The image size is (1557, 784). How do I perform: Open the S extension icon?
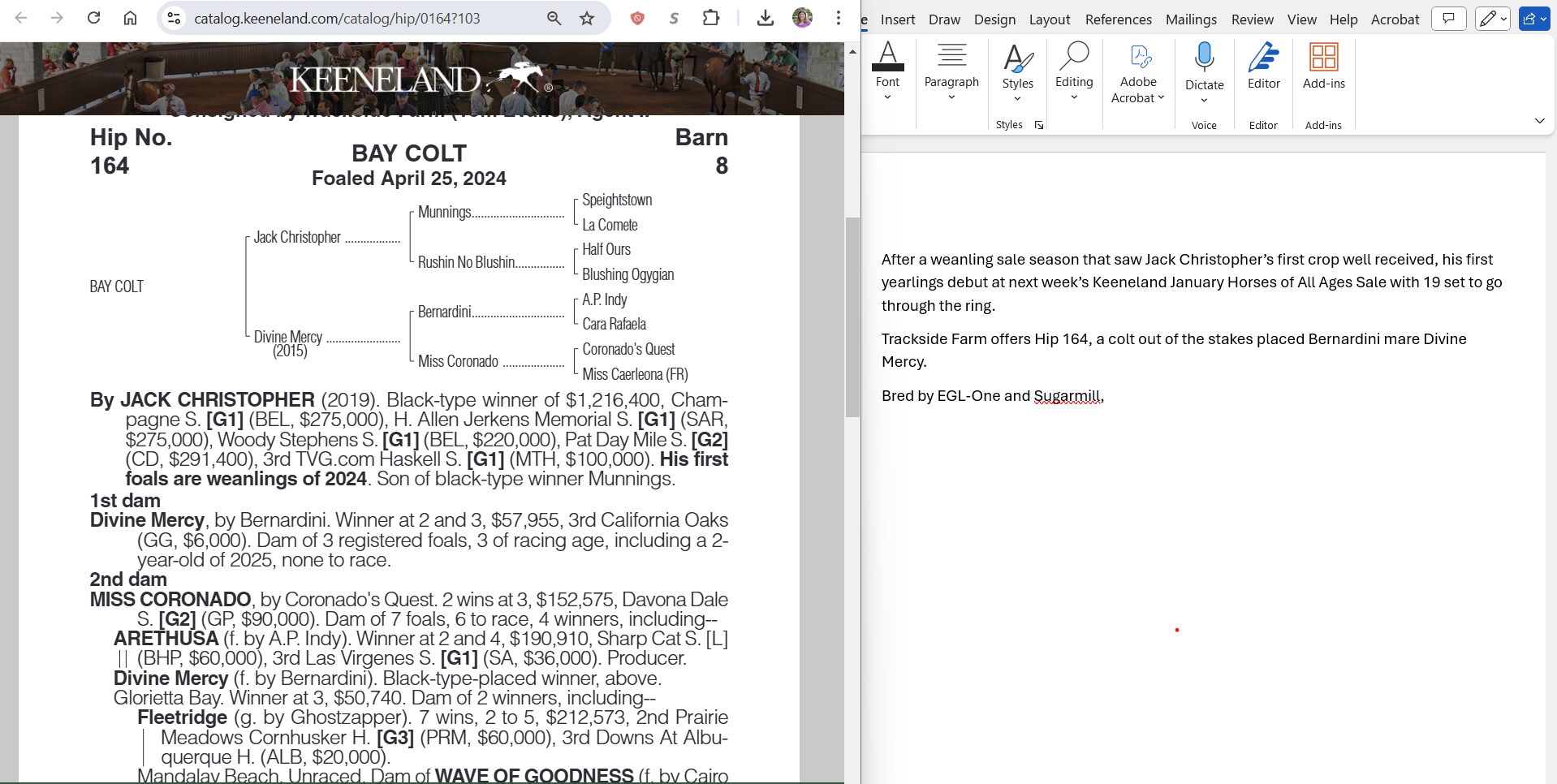[674, 18]
